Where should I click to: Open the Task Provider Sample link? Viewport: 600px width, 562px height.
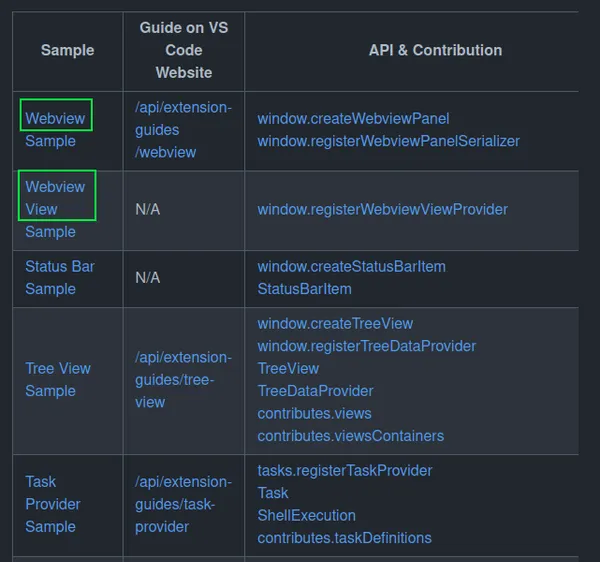click(x=53, y=504)
